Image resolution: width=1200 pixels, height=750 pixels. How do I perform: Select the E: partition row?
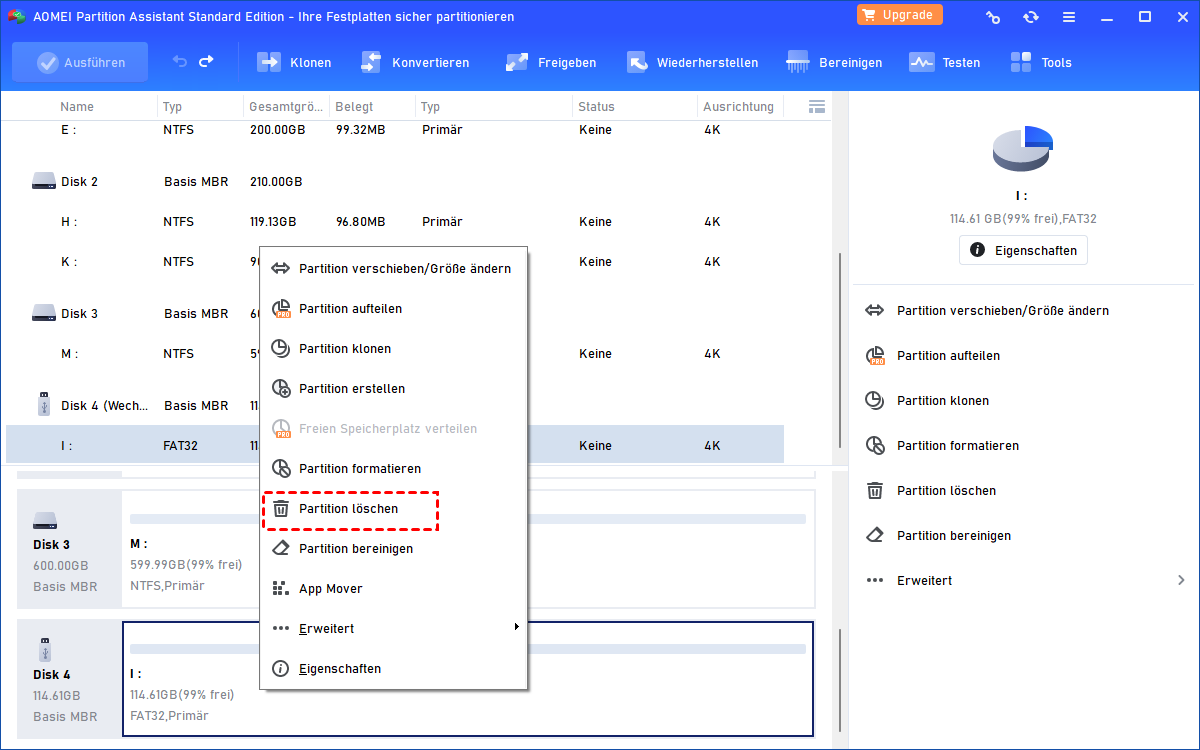coord(395,130)
